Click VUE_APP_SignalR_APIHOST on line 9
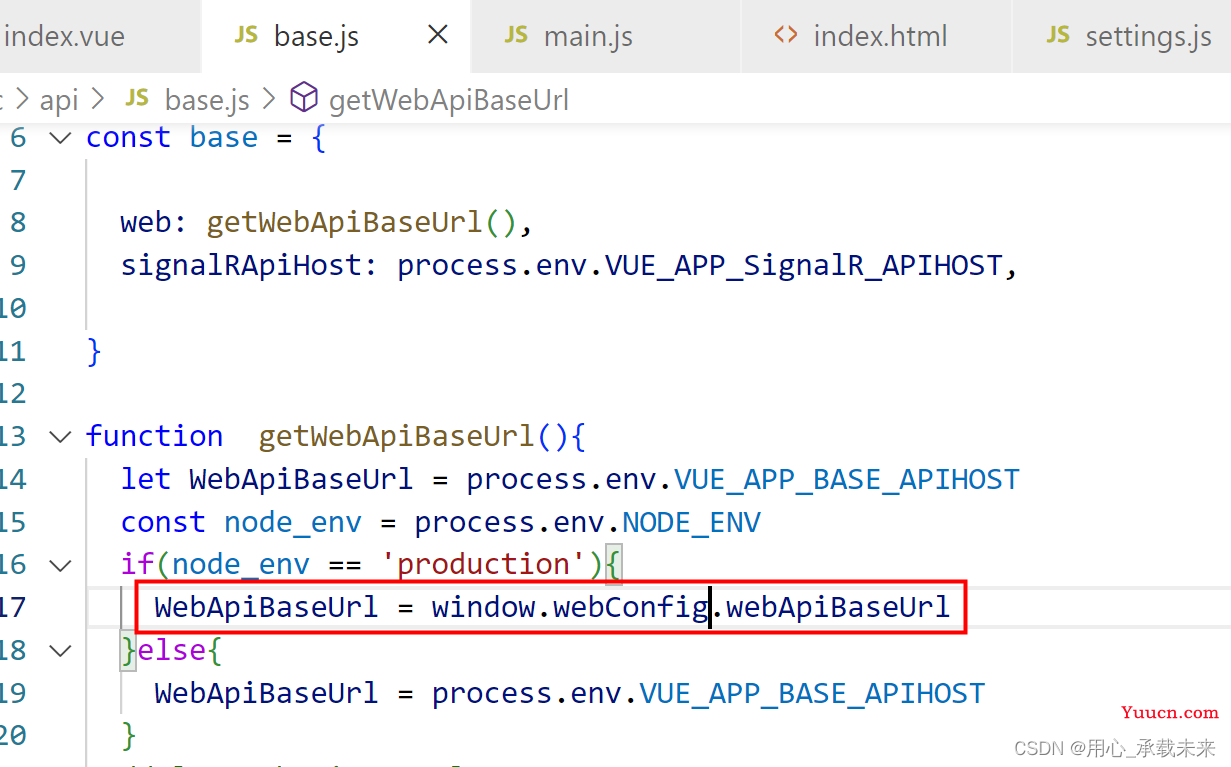The width and height of the screenshot is (1231, 767). (803, 266)
